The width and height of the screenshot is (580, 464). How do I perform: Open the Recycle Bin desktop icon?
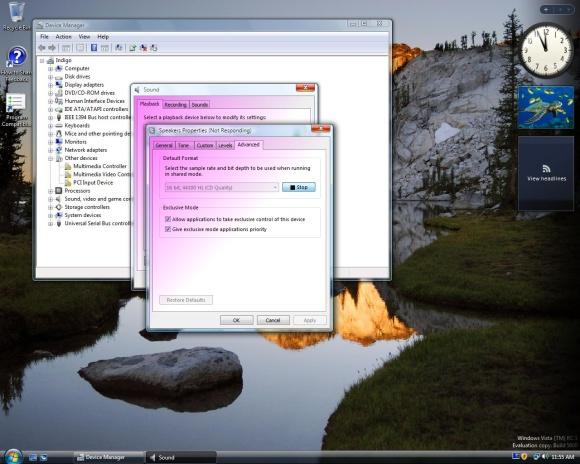(16, 12)
